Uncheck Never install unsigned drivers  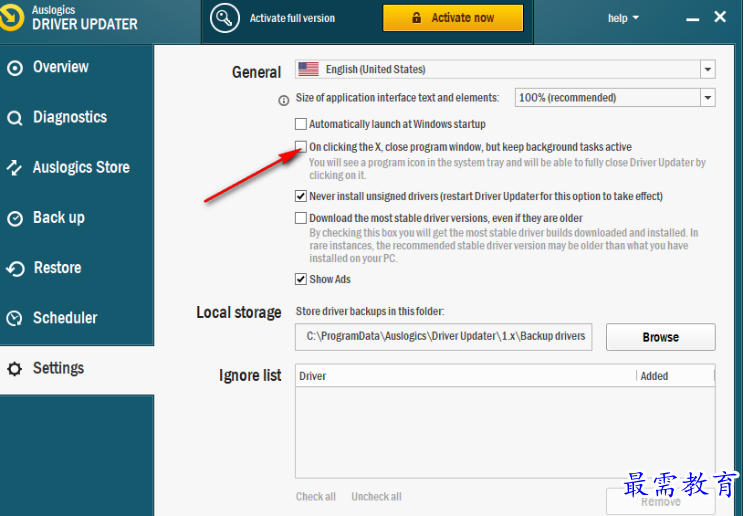point(301,196)
